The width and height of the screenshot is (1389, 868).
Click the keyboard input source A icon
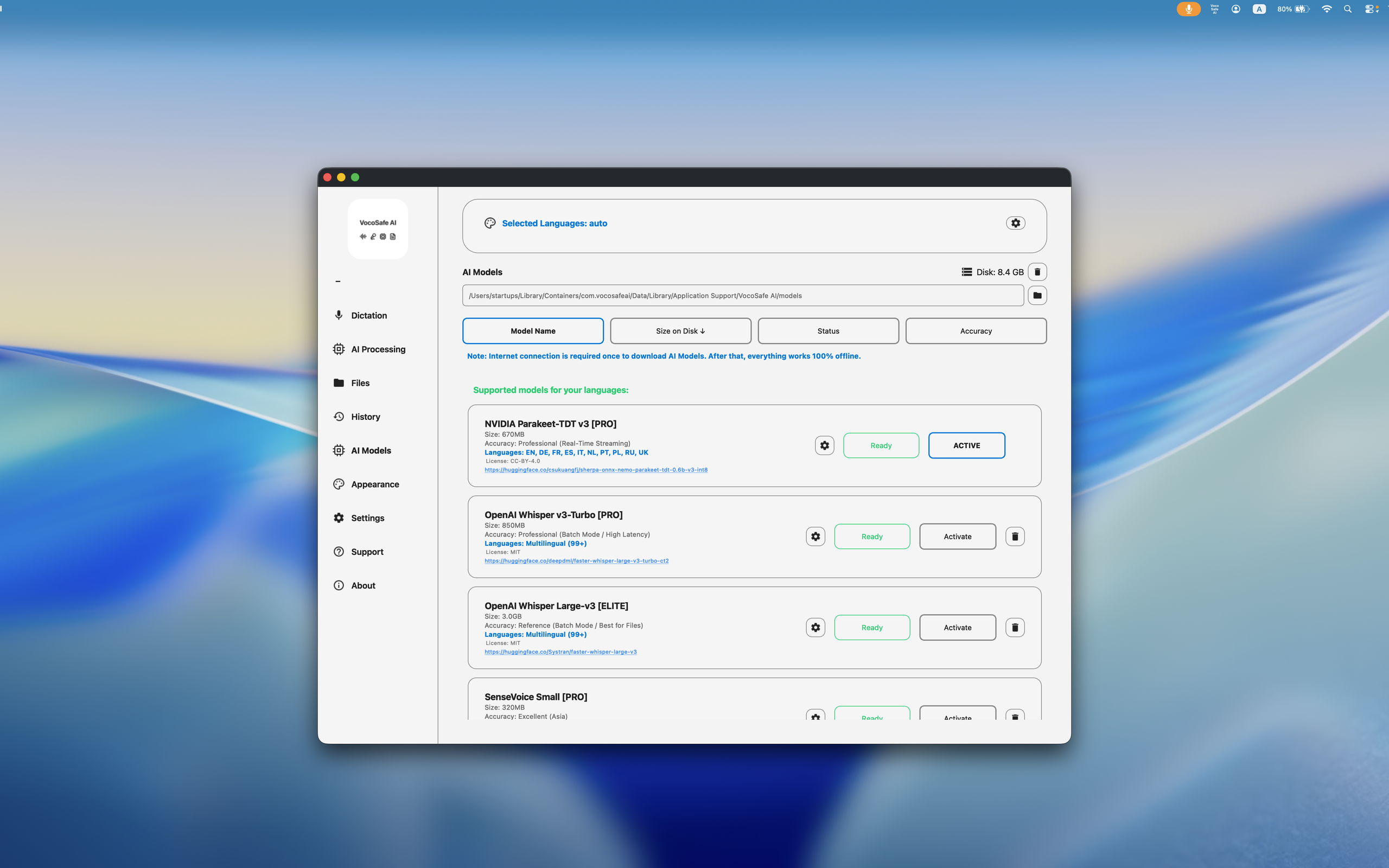(x=1259, y=9)
